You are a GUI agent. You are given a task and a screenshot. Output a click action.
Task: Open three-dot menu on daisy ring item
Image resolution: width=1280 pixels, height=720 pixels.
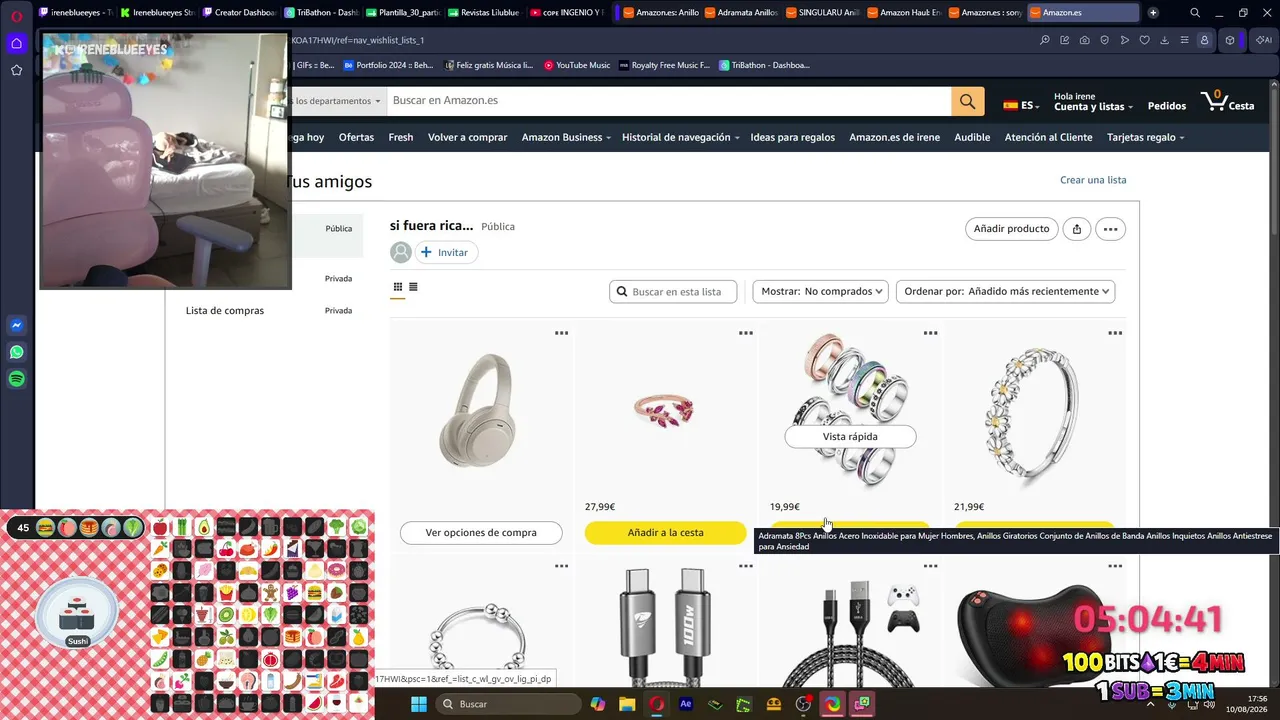pos(1115,333)
